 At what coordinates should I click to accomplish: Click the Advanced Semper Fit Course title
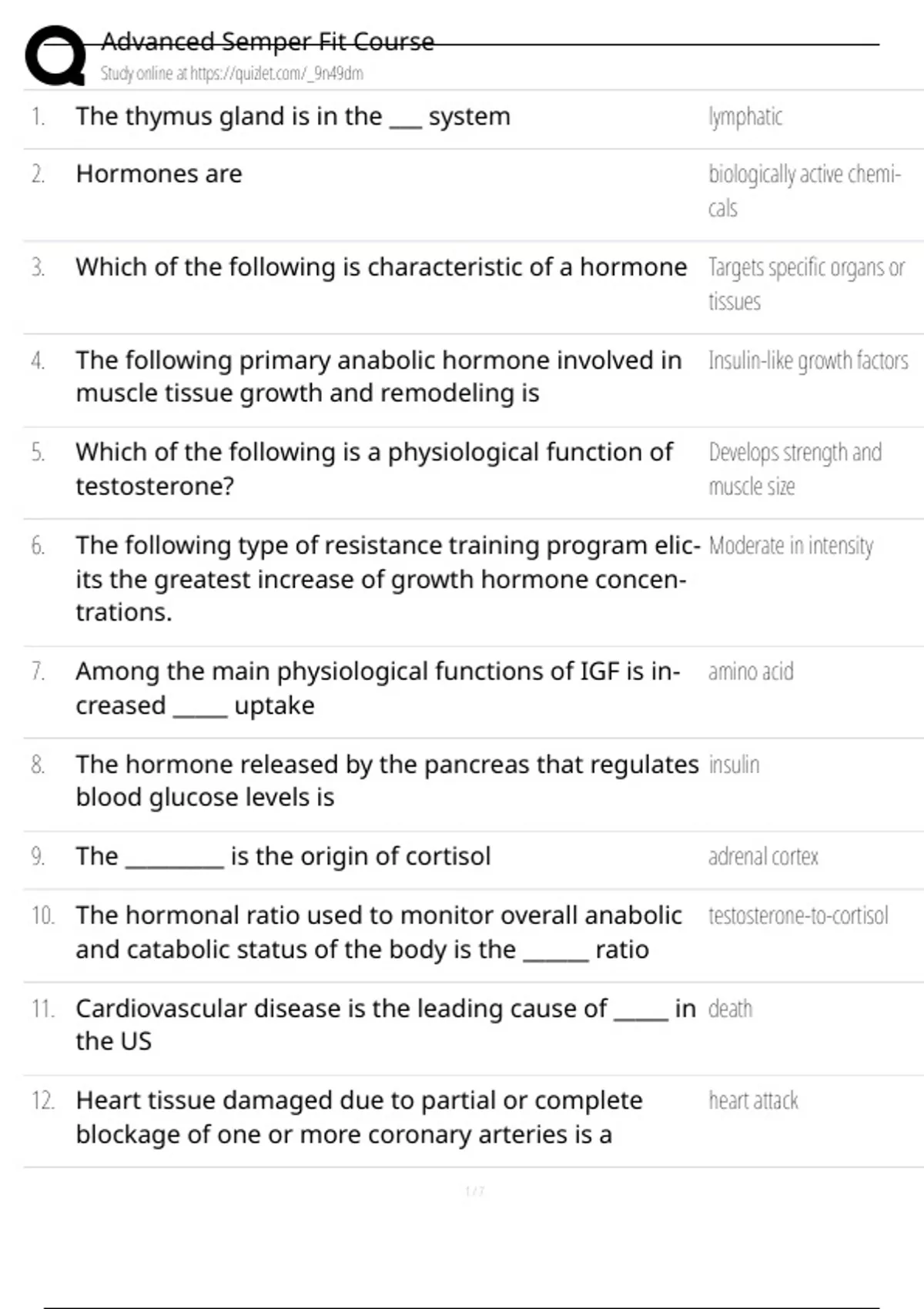(267, 41)
